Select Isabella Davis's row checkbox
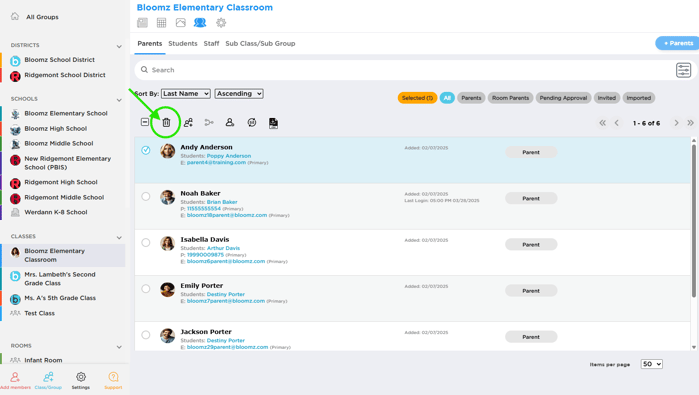Image resolution: width=699 pixels, height=395 pixels. tap(146, 243)
